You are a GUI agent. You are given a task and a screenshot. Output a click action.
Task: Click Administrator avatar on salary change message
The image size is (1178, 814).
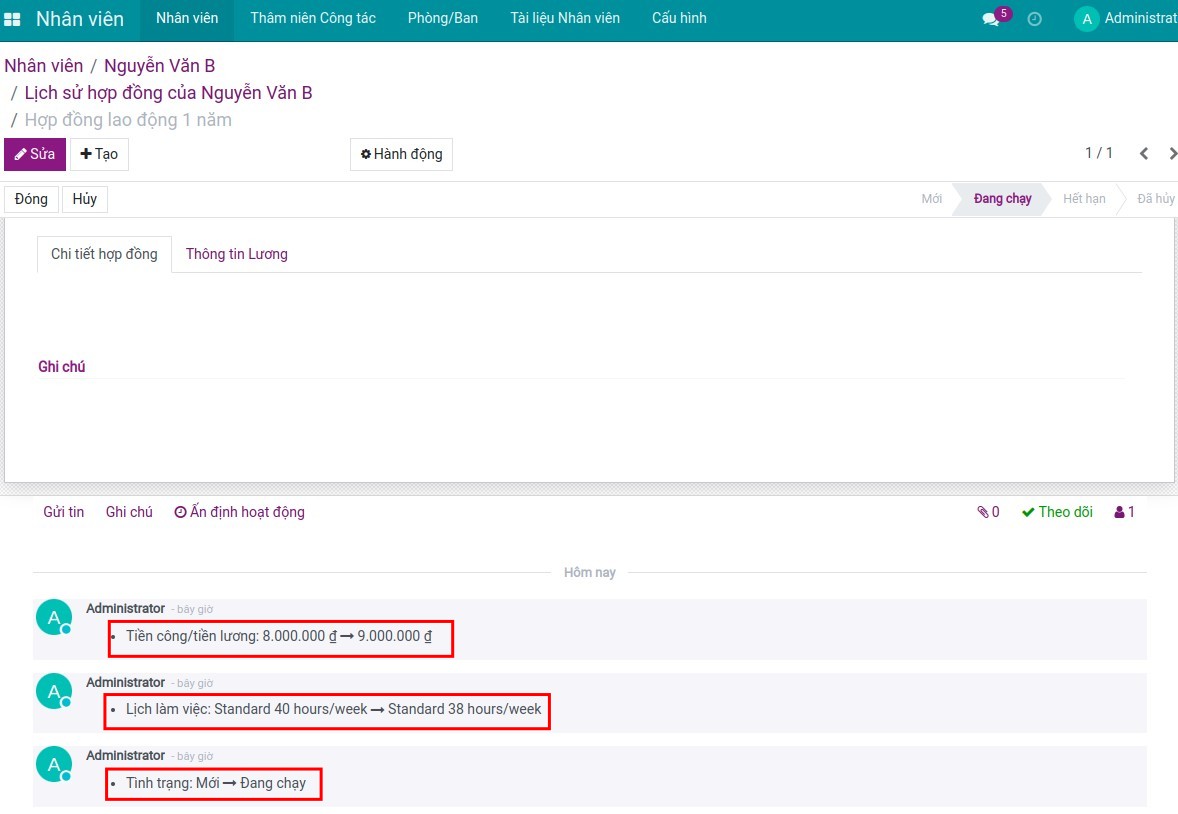53,617
